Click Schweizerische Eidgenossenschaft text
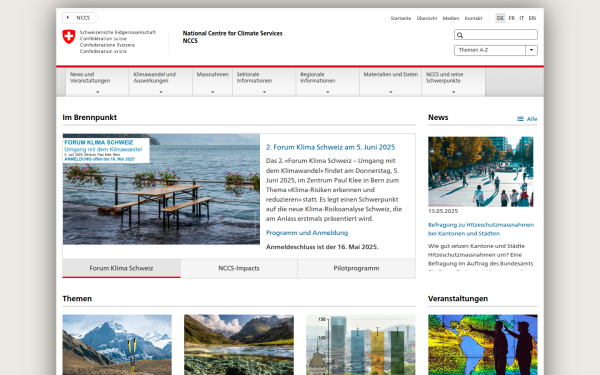 (x=118, y=33)
